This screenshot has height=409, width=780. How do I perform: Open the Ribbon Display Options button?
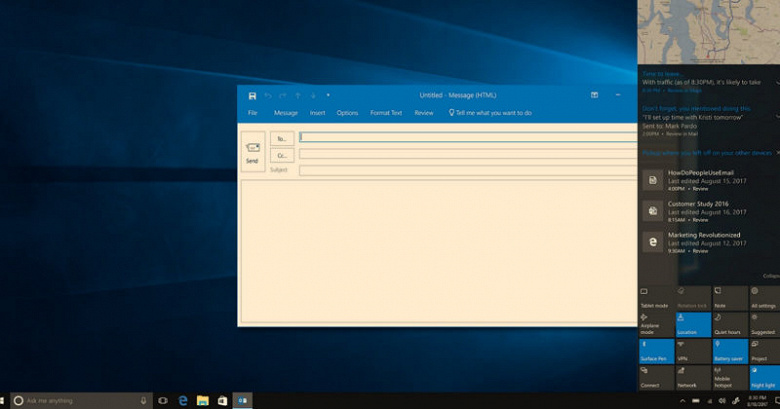tap(594, 95)
